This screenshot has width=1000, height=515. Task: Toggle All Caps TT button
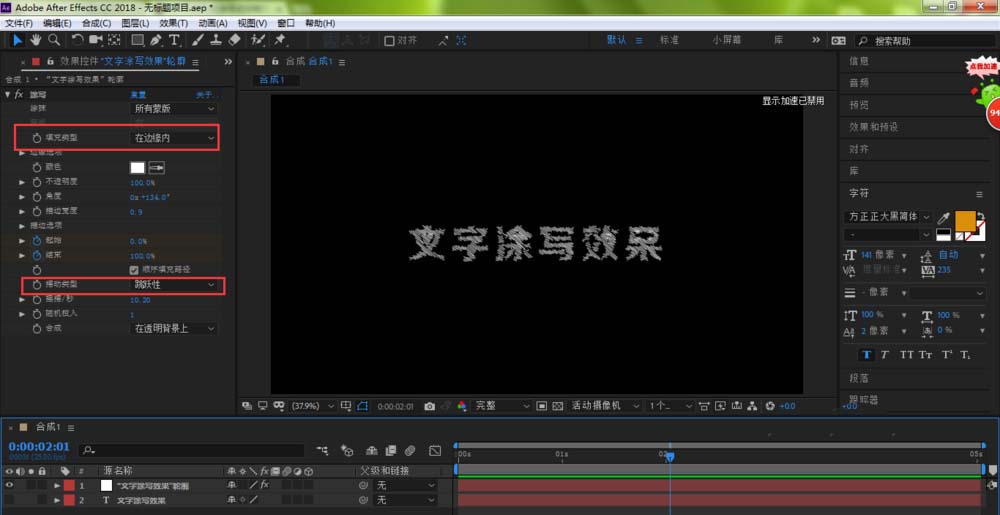pyautogui.click(x=906, y=355)
